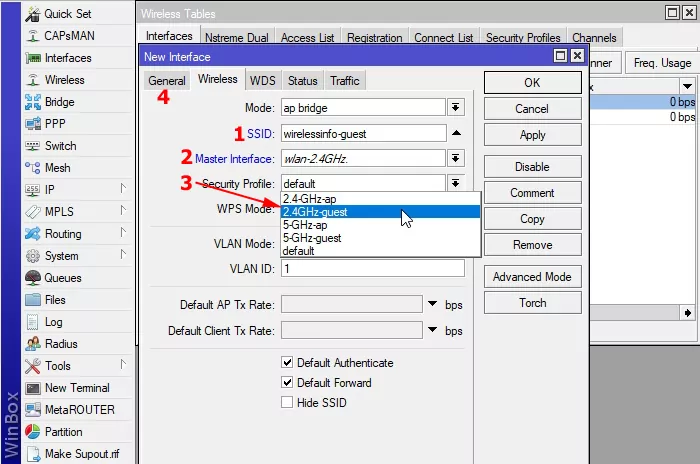Click the Comment button
The height and width of the screenshot is (464, 700).
tap(533, 192)
